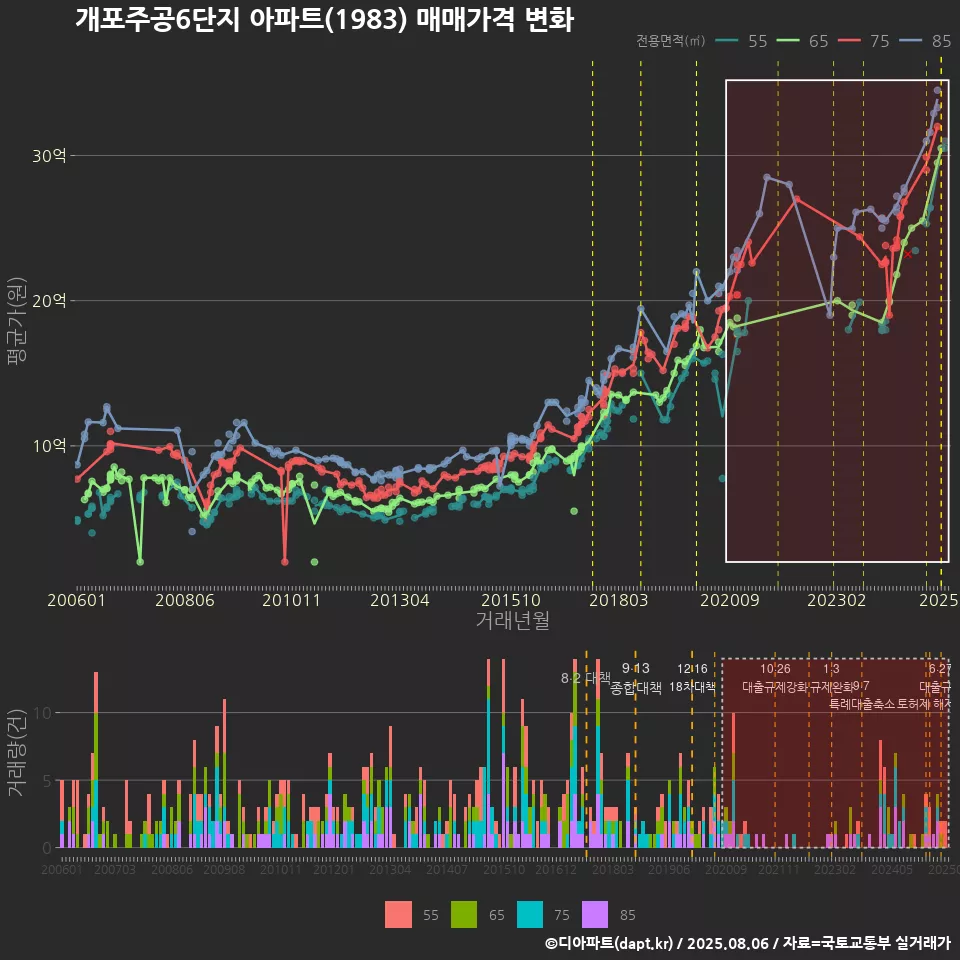Click 202405 on the volume chart x-axis
This screenshot has width=960, height=960.
892,869
